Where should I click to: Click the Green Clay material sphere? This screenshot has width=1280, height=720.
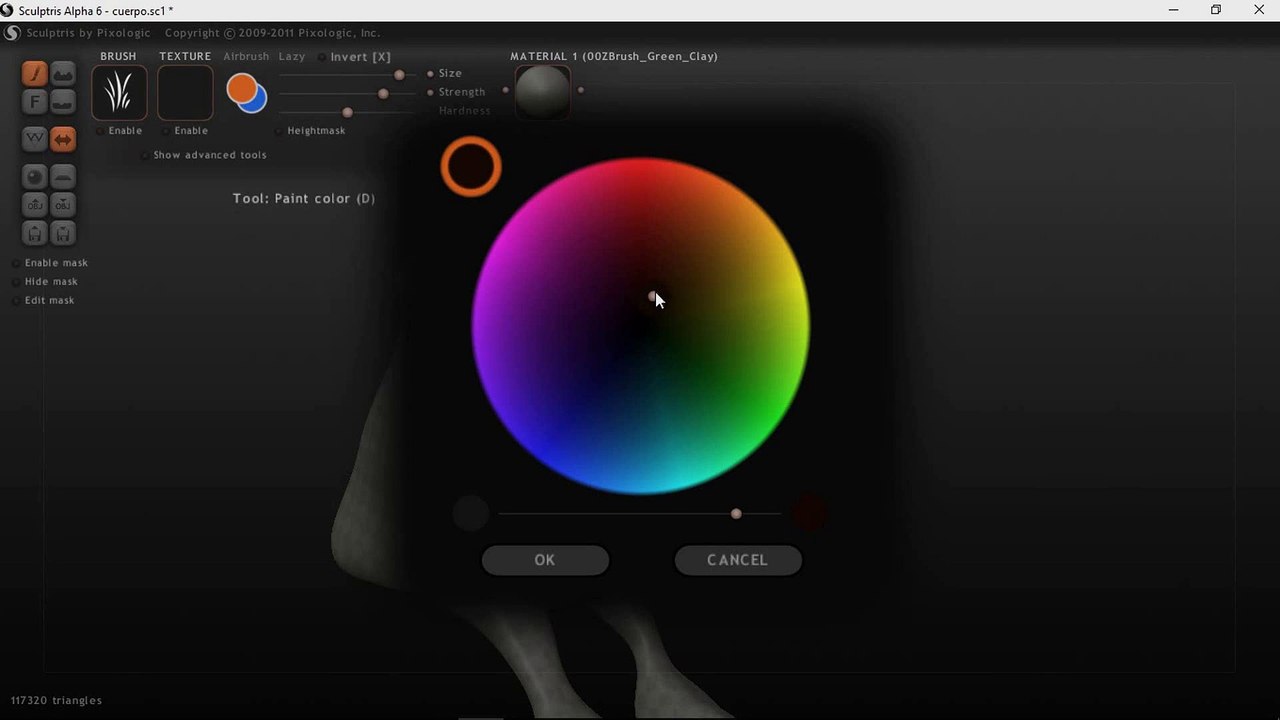click(543, 92)
